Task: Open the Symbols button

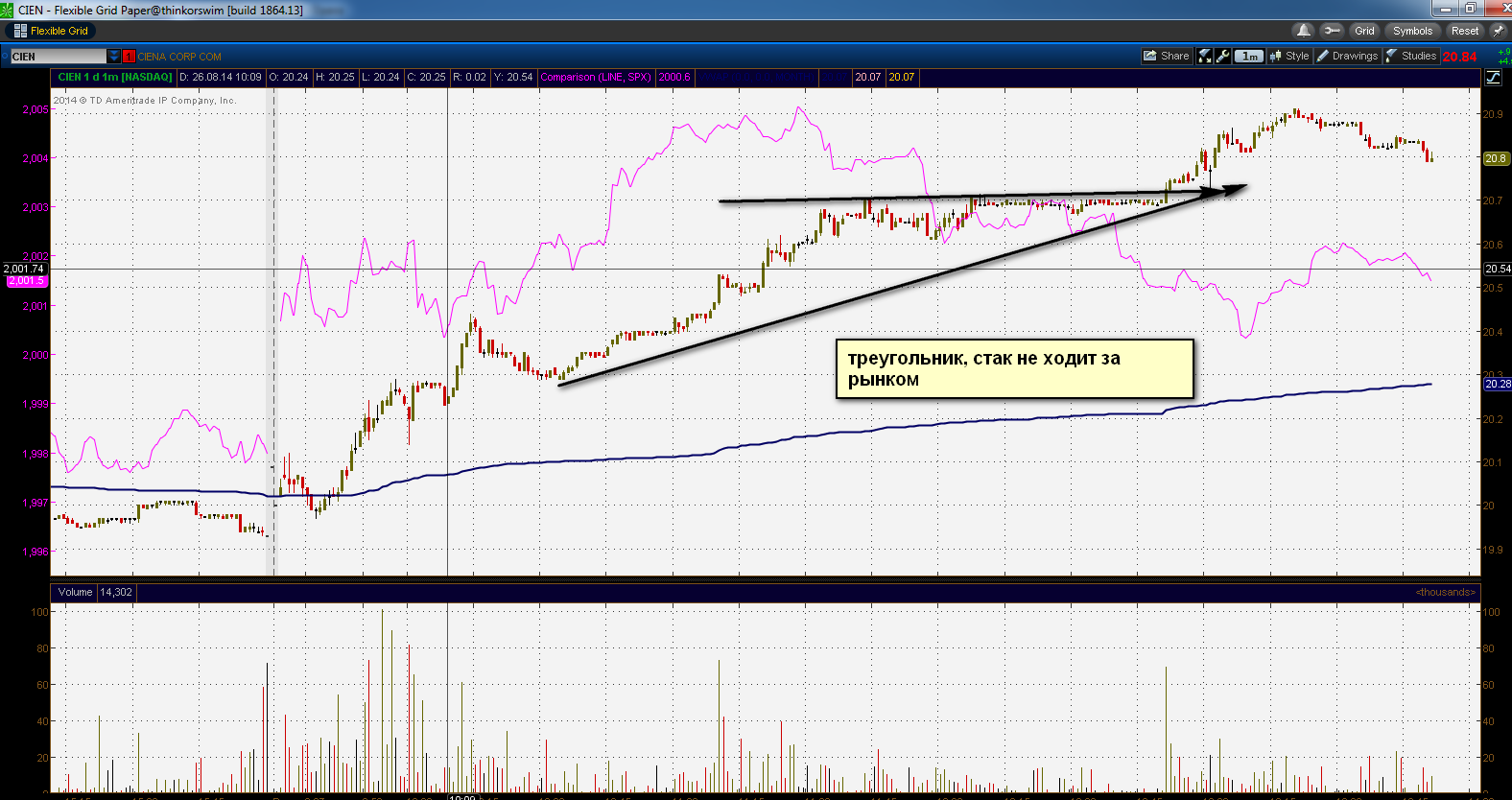Action: pyautogui.click(x=1412, y=31)
